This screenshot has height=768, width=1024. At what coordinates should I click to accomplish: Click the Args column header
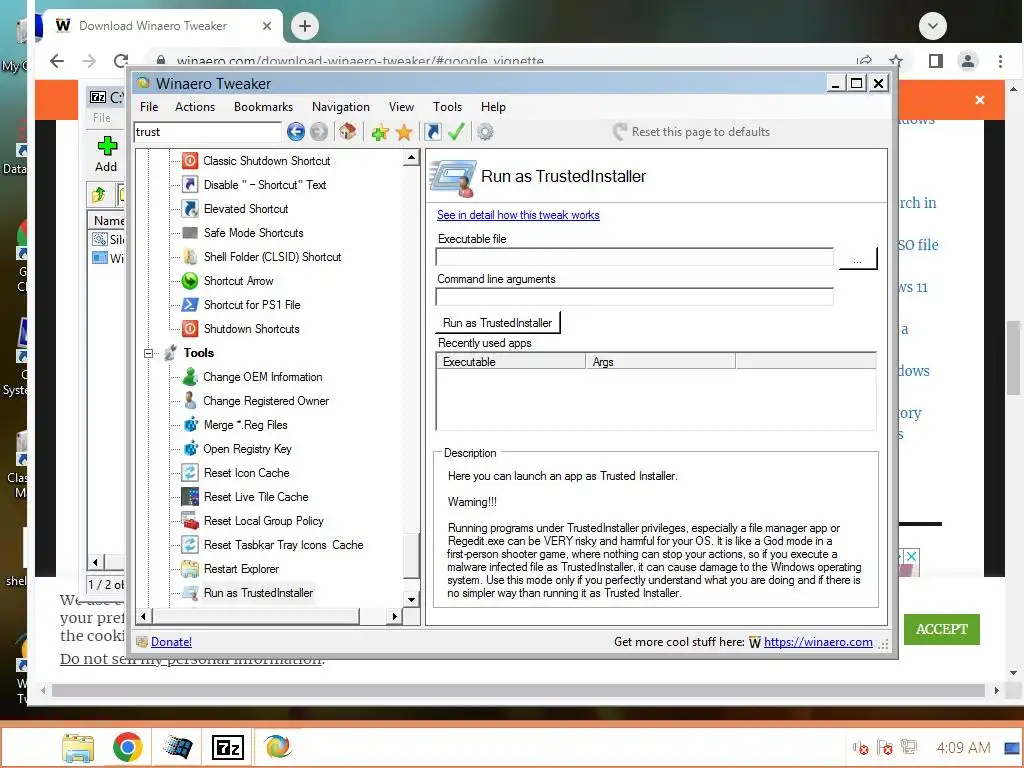[661, 362]
